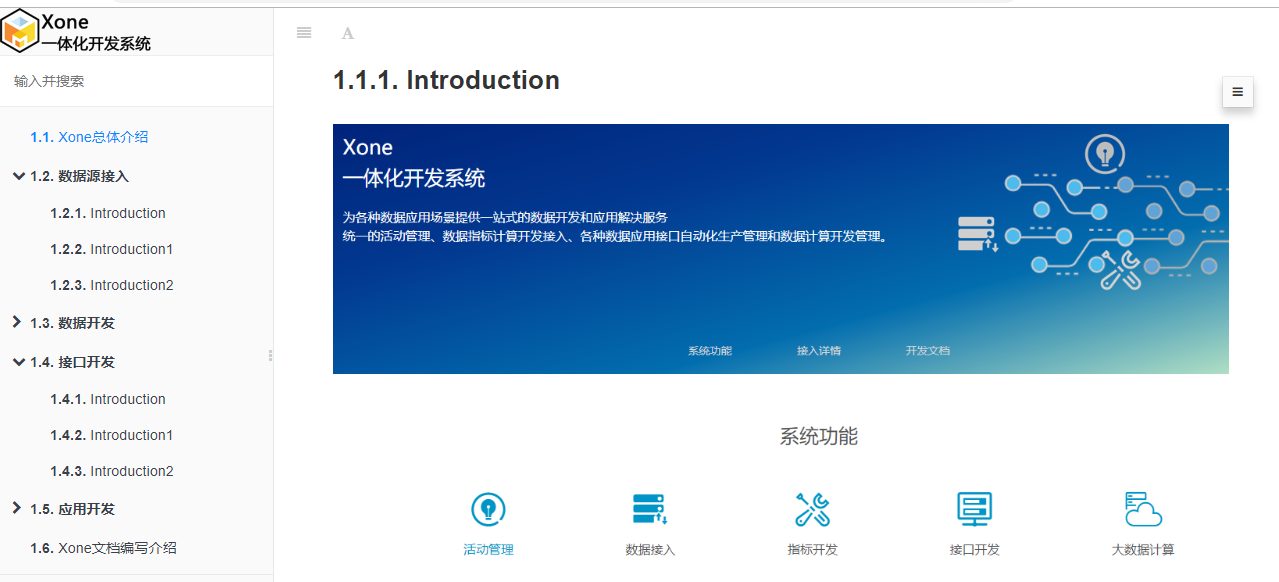The height and width of the screenshot is (582, 1279).
Task: Click the banner wrench tools icon
Action: pyautogui.click(x=1120, y=269)
